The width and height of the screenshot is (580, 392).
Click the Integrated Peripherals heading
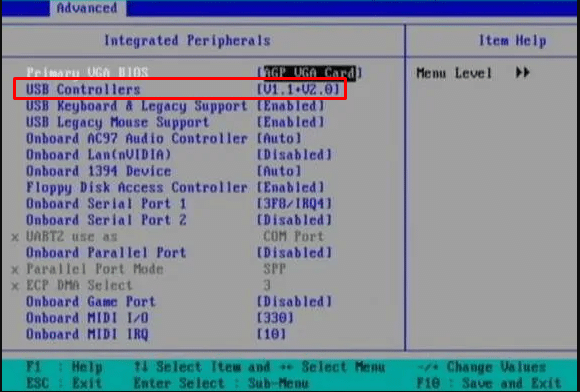187,40
